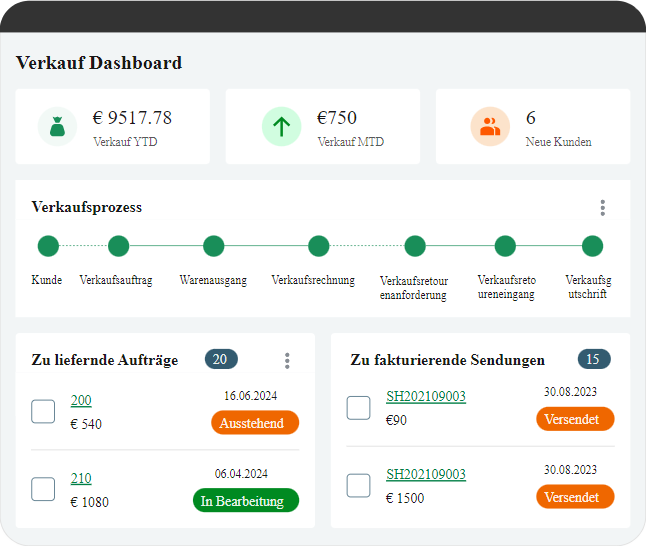Click the green up arrow Verkauf MTD icon

(x=281, y=126)
